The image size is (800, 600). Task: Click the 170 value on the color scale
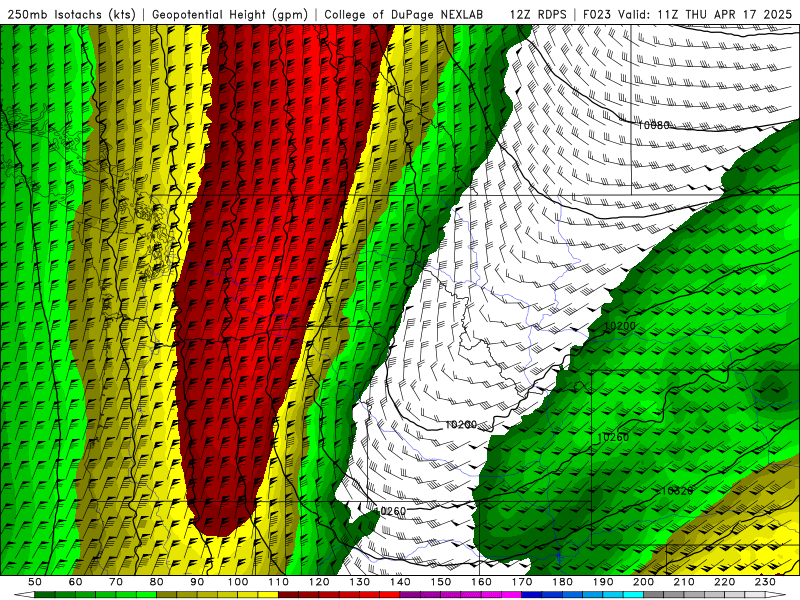[x=522, y=582]
